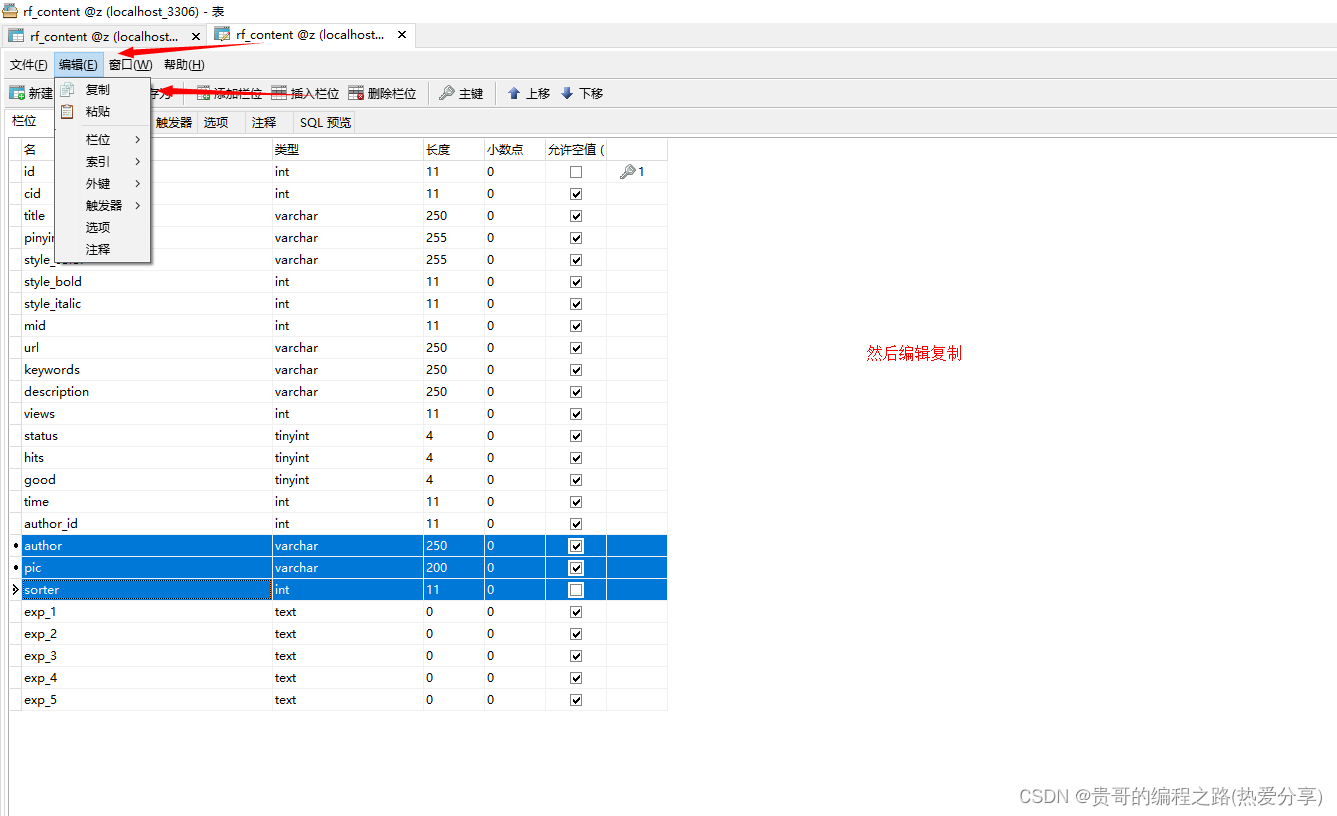Switch to the SQL 预览 tab
Viewport: 1337px width, 816px height.
[325, 123]
